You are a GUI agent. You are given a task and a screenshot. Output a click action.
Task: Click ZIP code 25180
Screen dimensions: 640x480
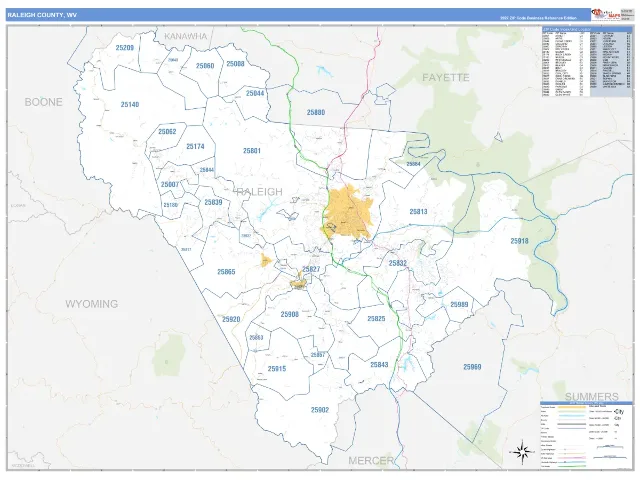171,205
